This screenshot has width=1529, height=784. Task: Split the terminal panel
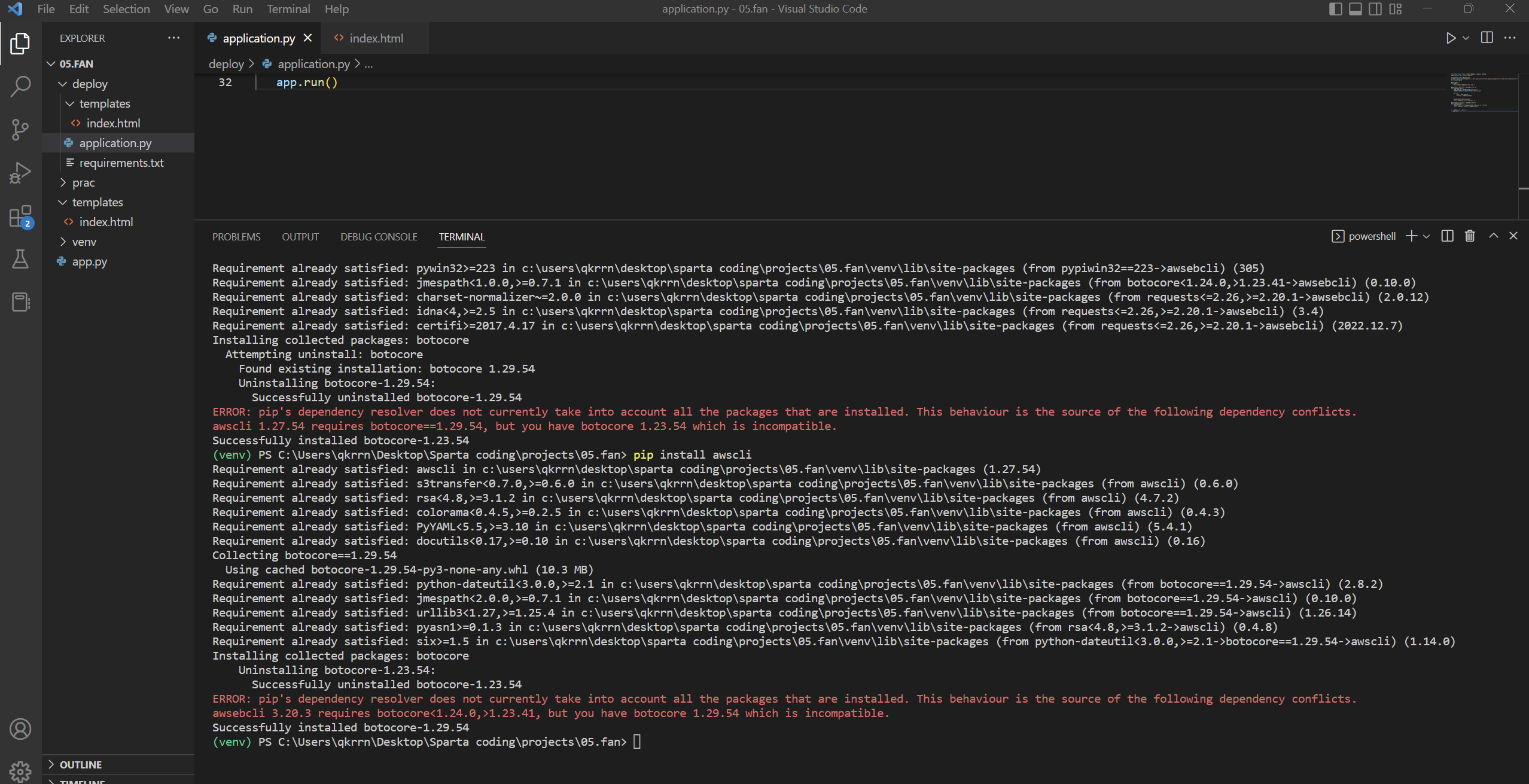[1447, 236]
